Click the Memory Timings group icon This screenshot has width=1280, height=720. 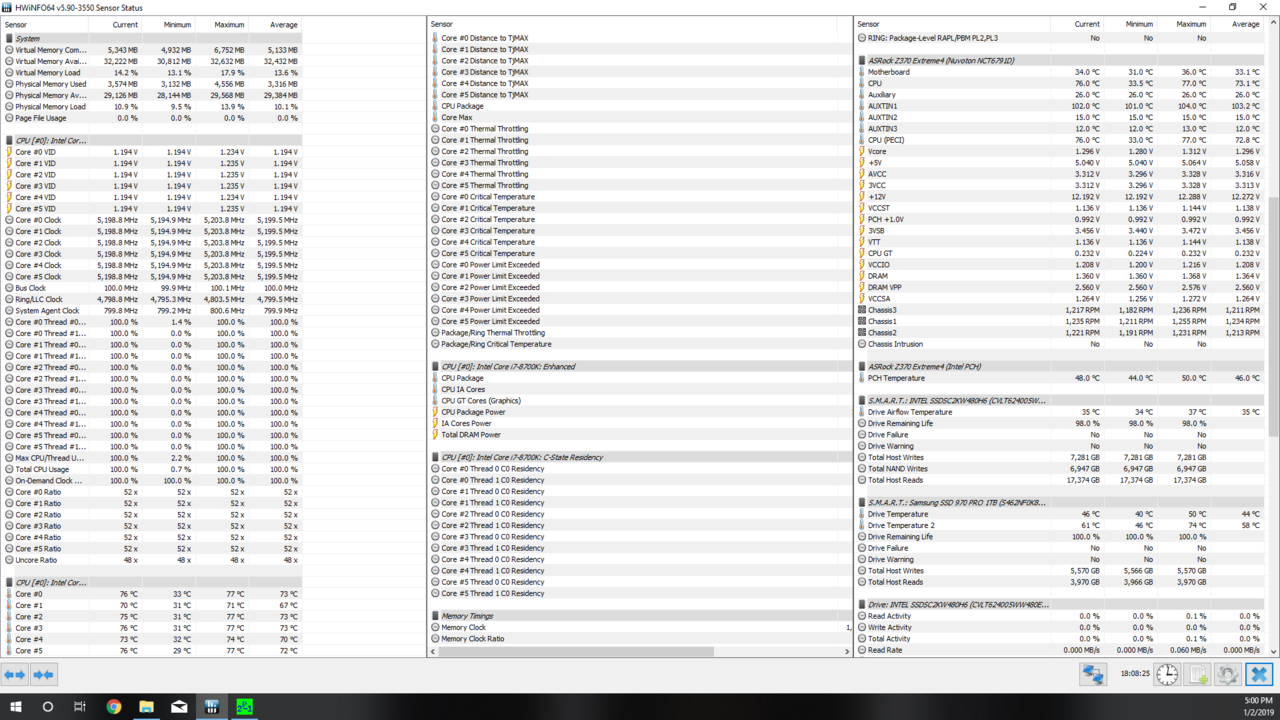coord(435,616)
